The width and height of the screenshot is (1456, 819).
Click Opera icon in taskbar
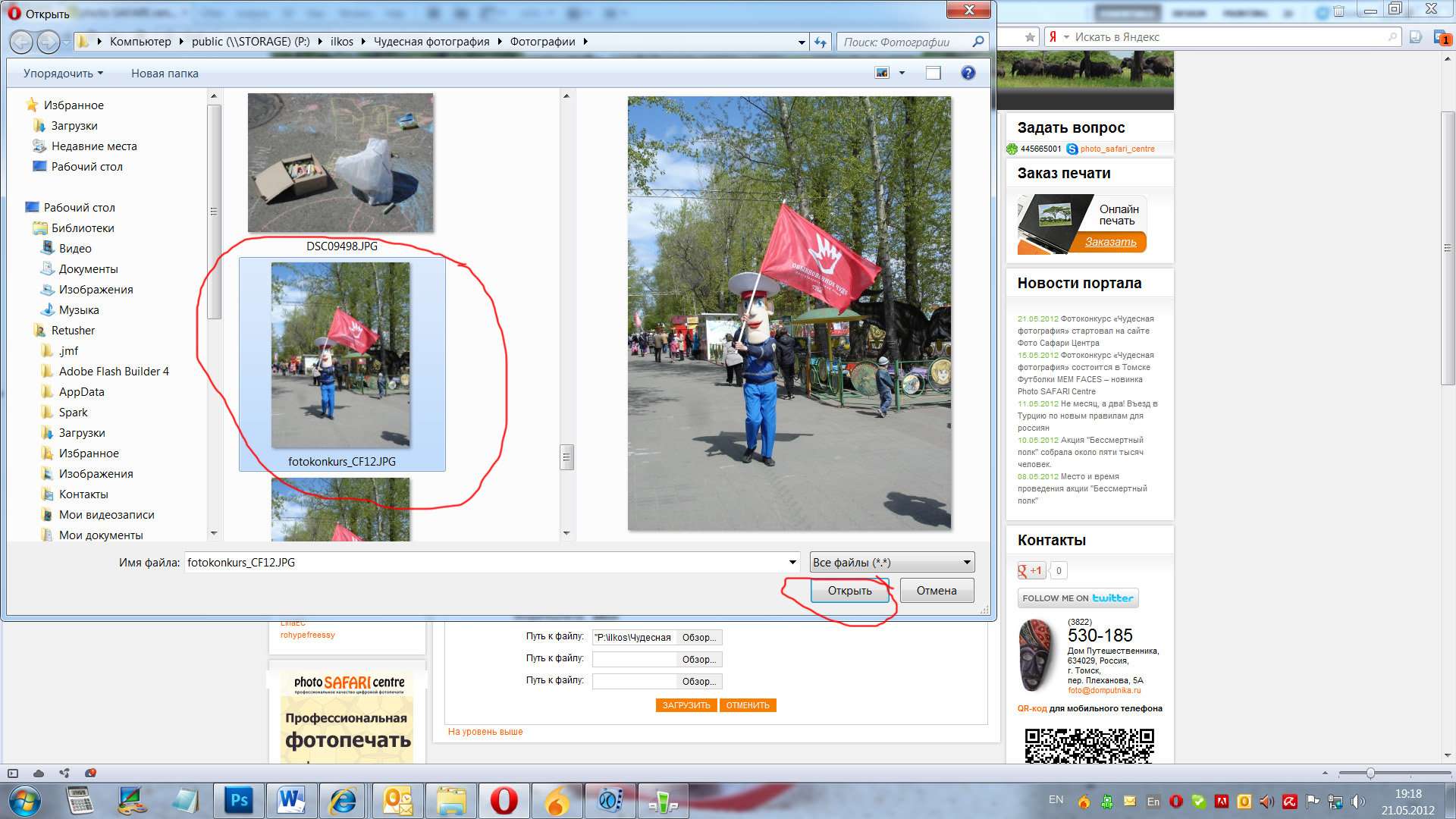click(x=504, y=801)
